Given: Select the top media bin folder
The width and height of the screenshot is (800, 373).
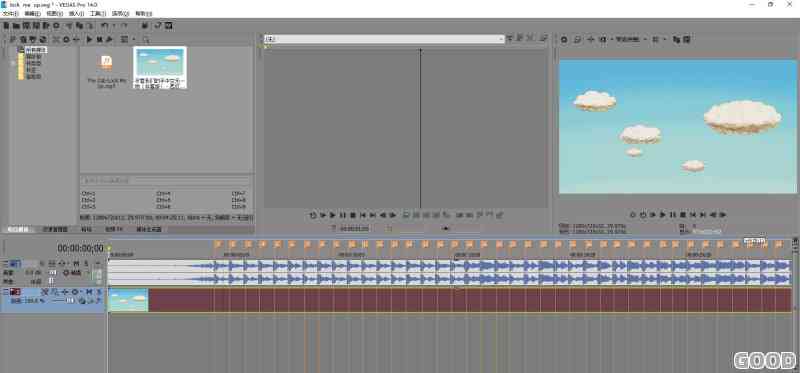Looking at the screenshot, I should point(36,50).
